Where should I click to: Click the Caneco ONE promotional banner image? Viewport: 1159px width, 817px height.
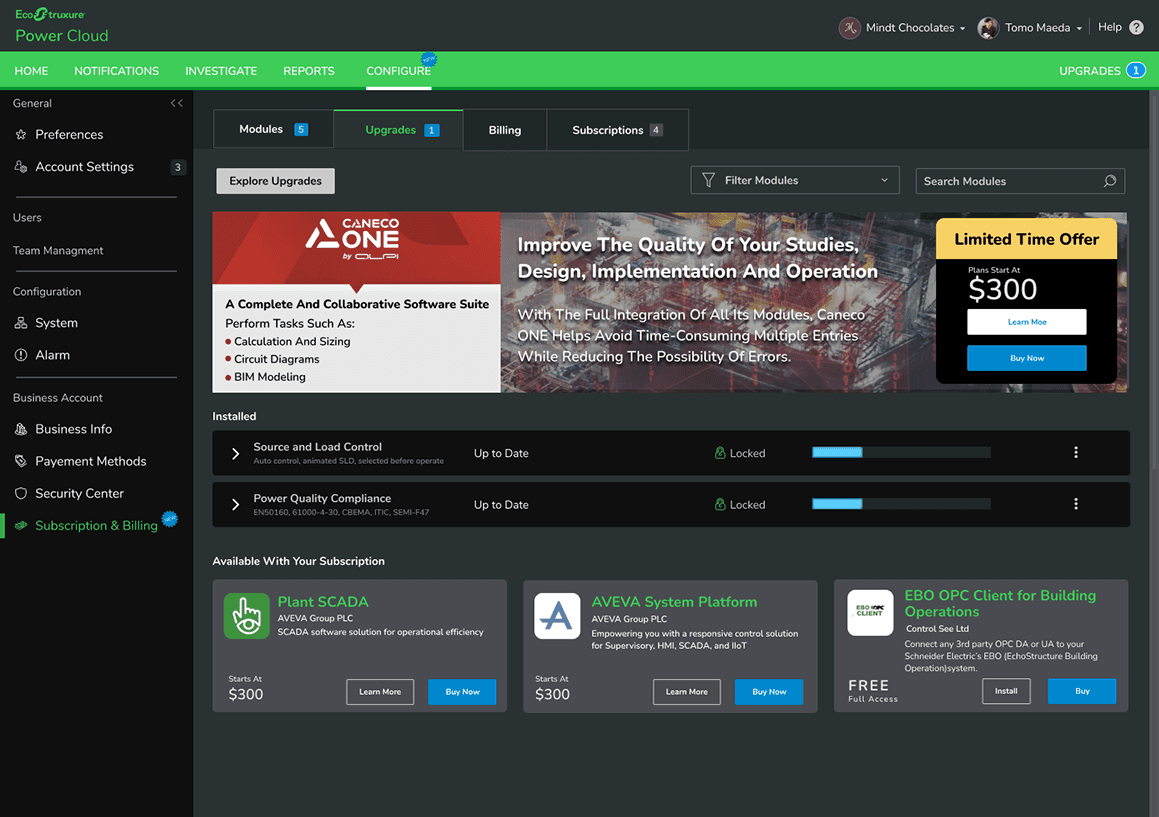[670, 302]
